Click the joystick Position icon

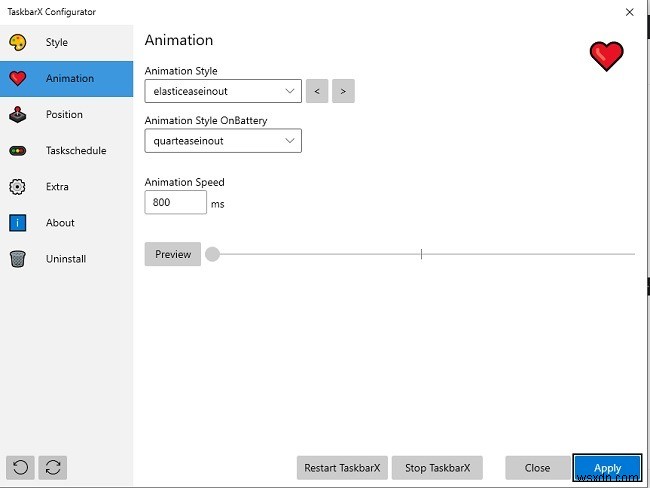(x=18, y=114)
